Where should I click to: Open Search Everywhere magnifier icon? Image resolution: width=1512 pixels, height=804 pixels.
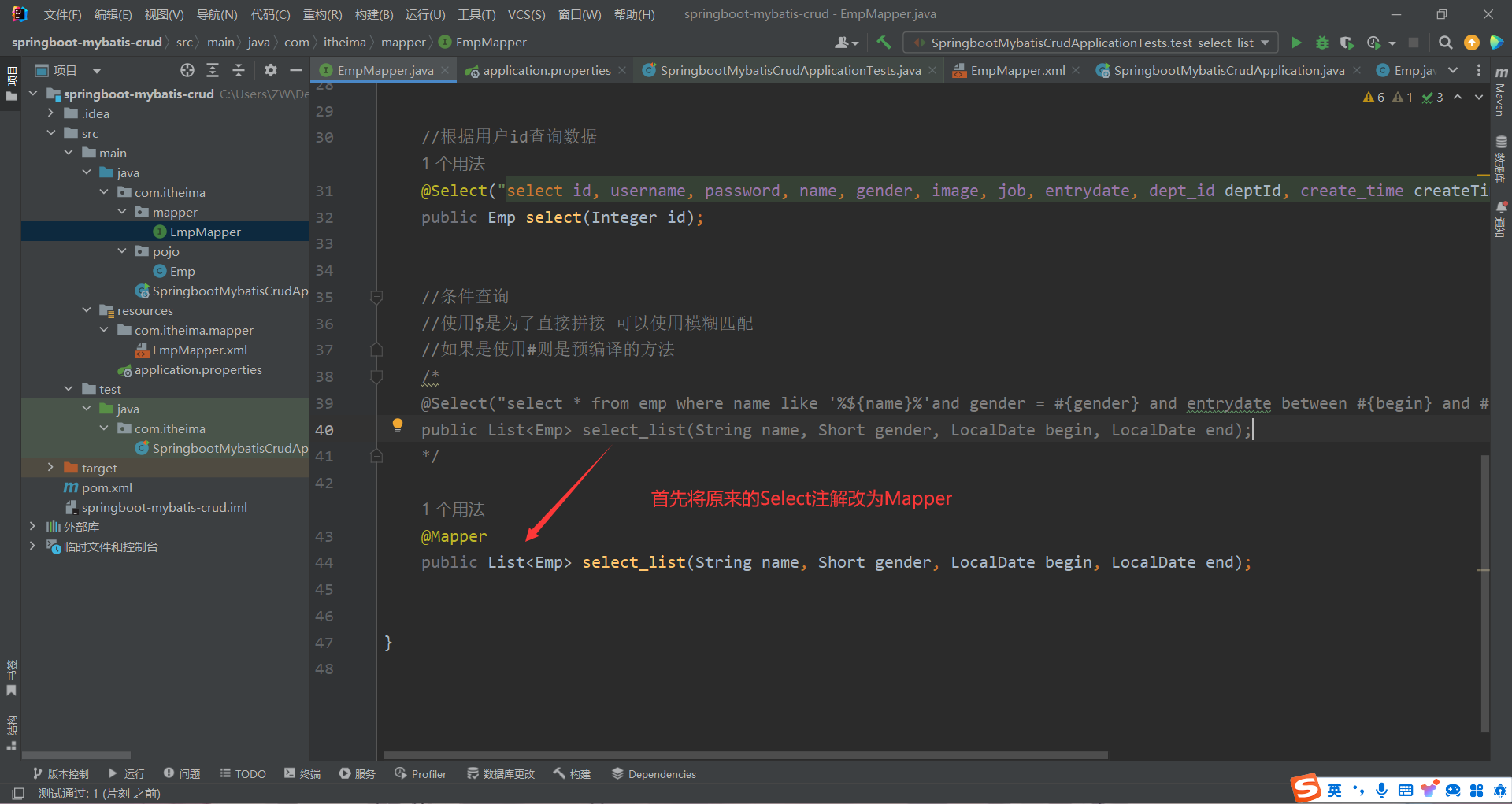tap(1445, 43)
